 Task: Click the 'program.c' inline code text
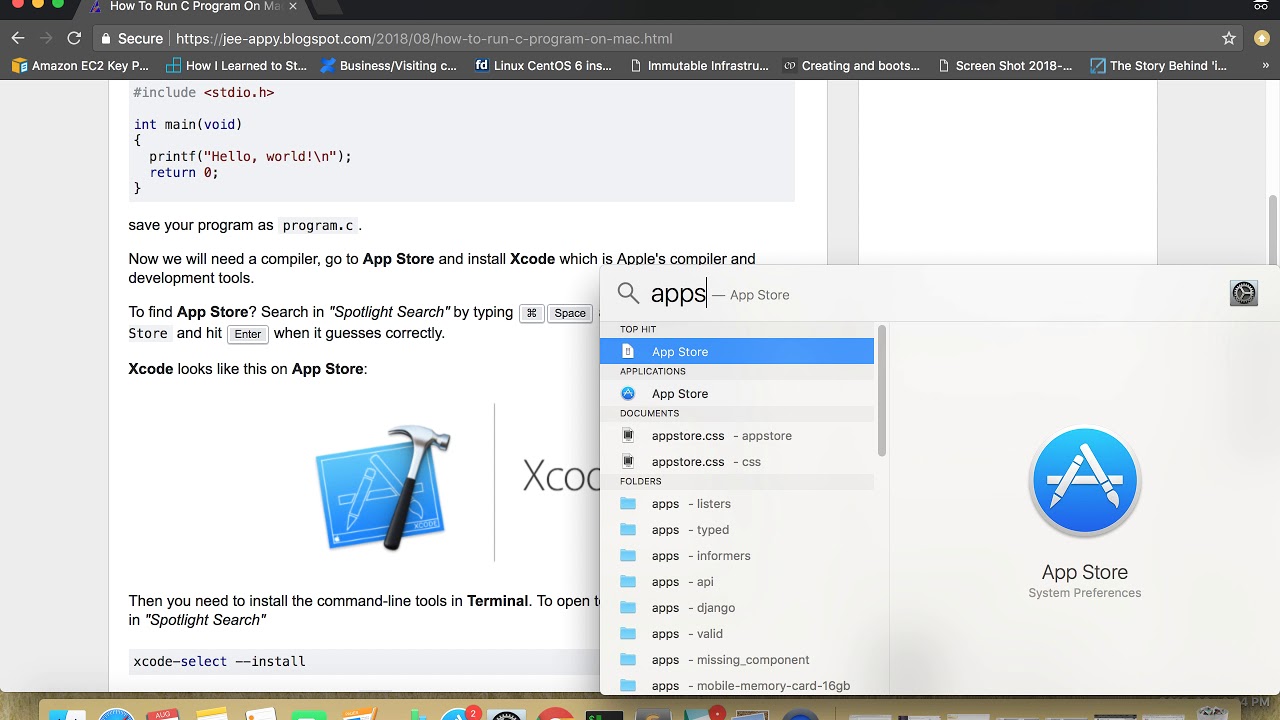(318, 226)
